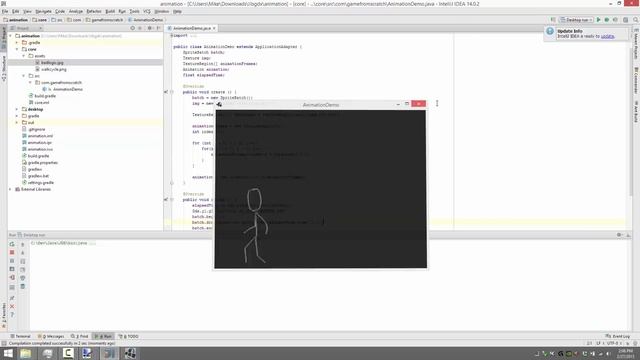The image size is (640, 360).
Task: Click the AnimationDemo game window canvas
Action: click(321, 189)
